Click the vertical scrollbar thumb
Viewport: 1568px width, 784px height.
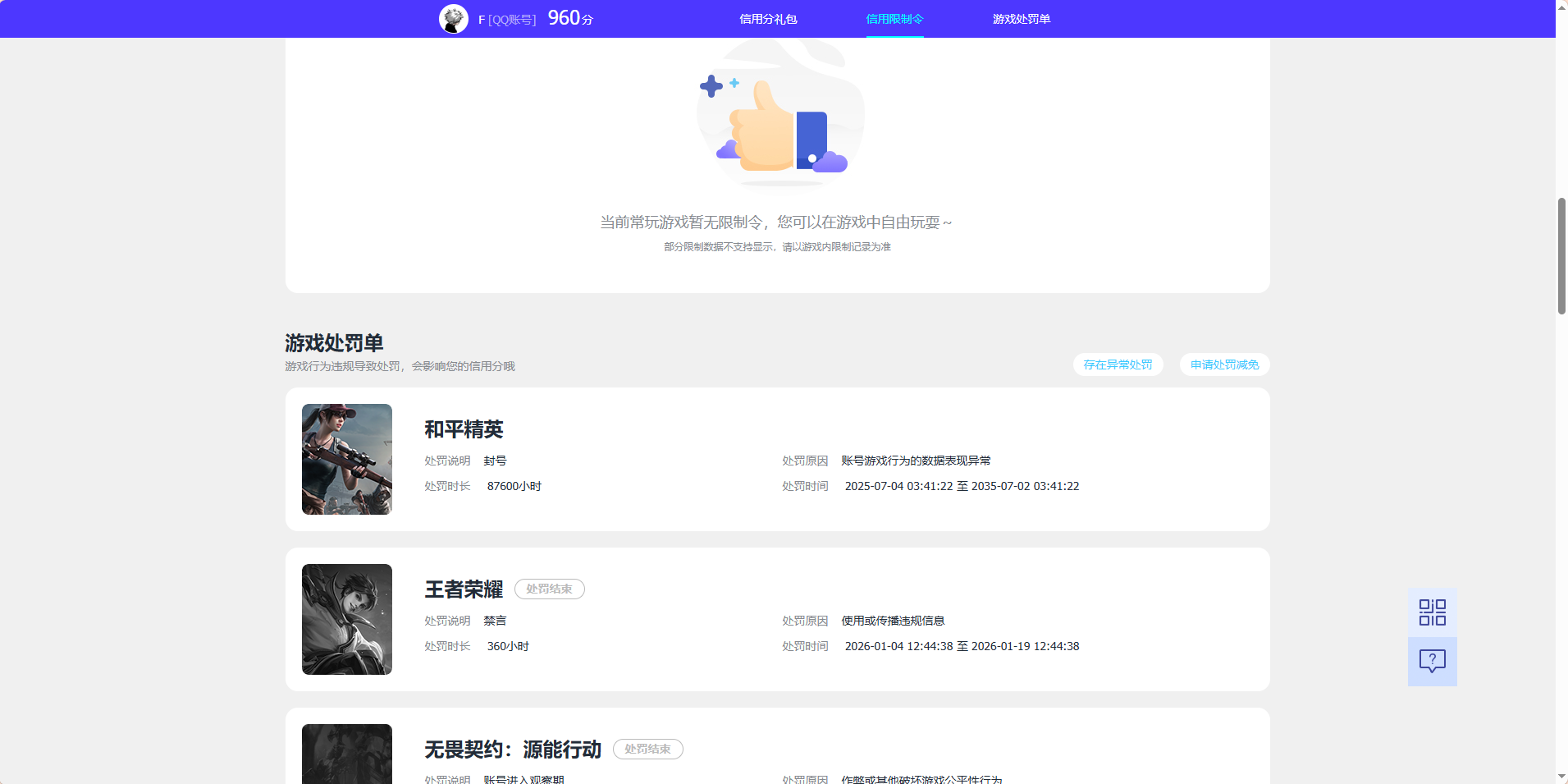1561,256
